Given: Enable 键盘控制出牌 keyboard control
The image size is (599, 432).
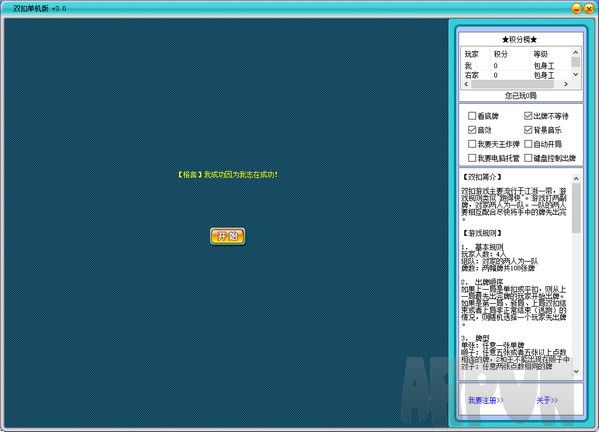Looking at the screenshot, I should pyautogui.click(x=528, y=158).
